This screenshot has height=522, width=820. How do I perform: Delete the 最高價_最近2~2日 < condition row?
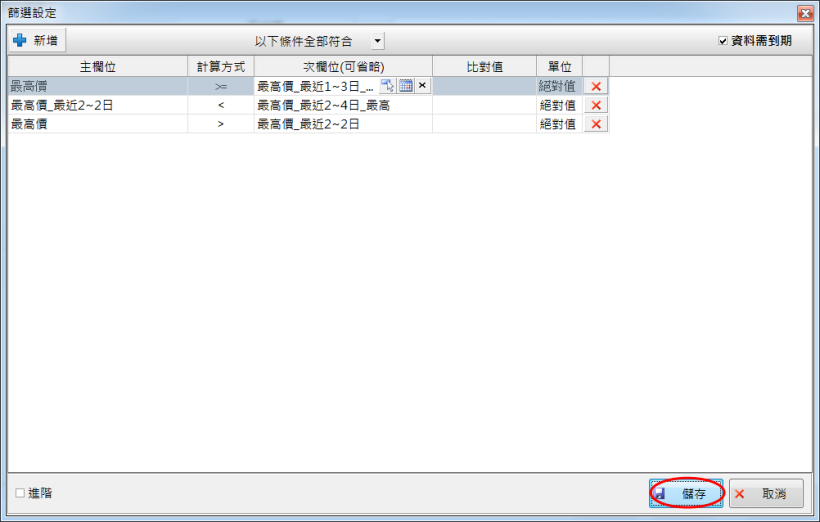596,105
